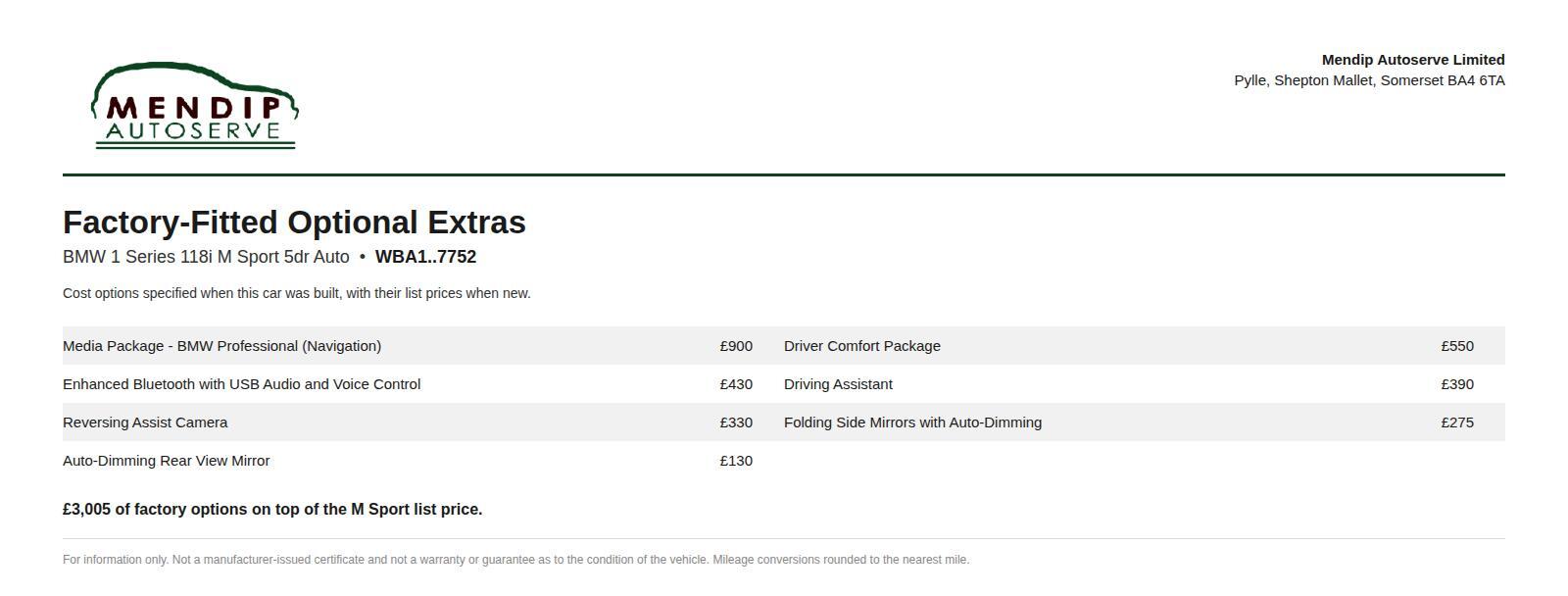Click the £900 price for Media Package

click(736, 346)
